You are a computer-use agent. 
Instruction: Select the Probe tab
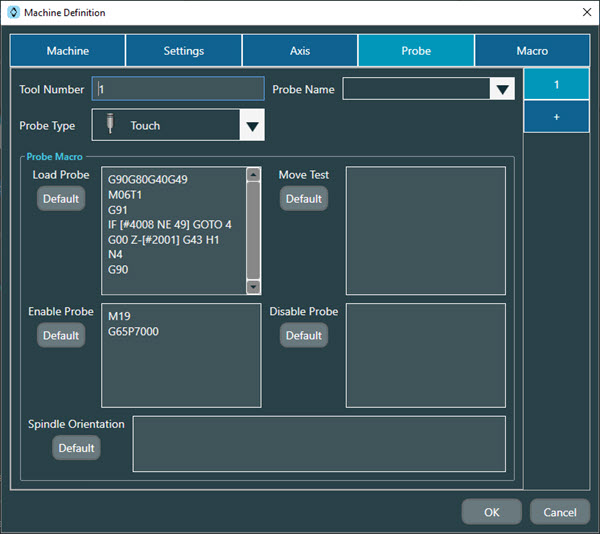point(416,51)
